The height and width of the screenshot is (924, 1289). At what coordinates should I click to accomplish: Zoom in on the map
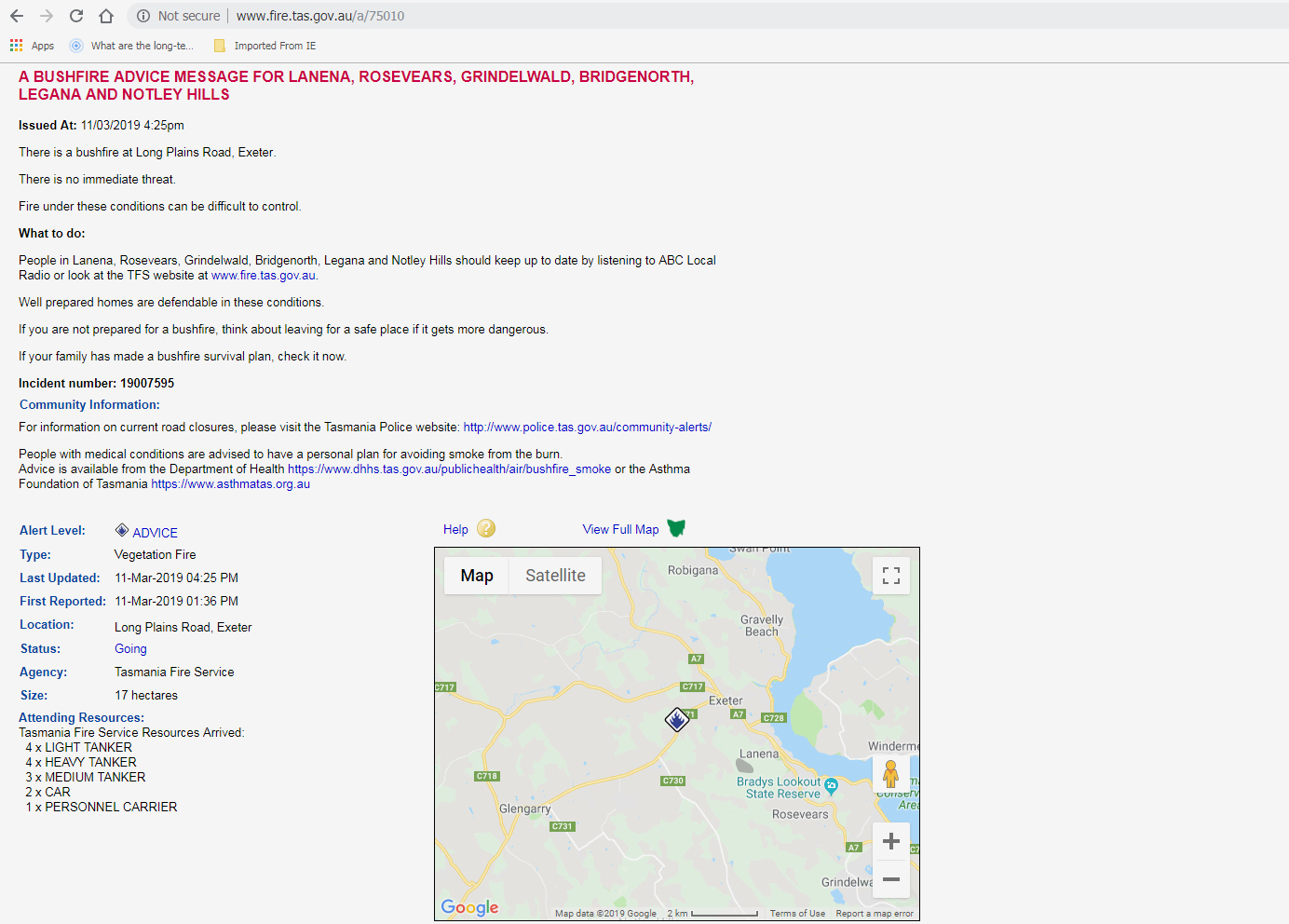[x=891, y=841]
